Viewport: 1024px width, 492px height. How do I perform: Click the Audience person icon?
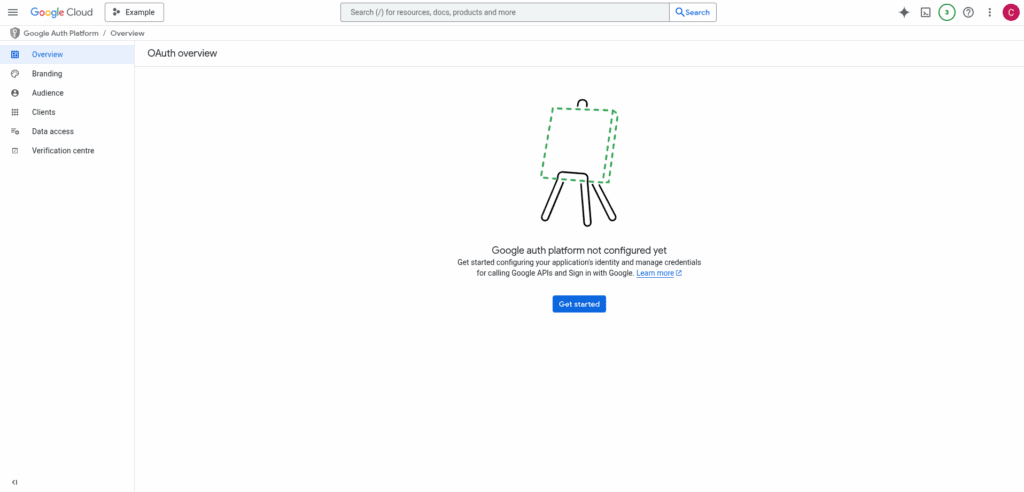(15, 93)
